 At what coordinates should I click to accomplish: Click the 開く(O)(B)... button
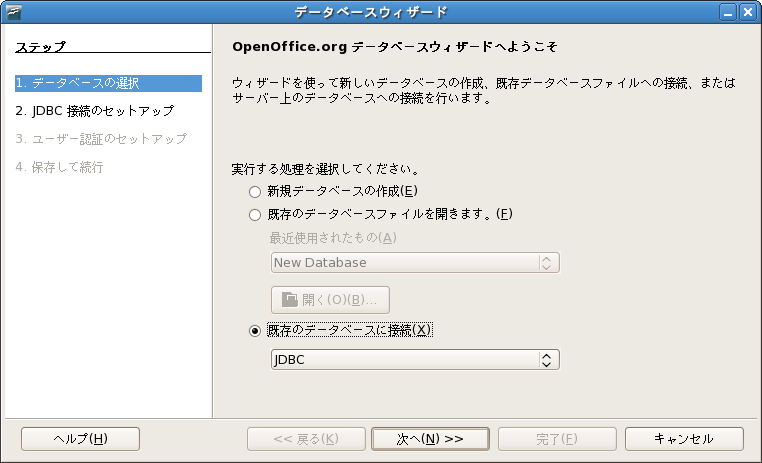tap(330, 300)
